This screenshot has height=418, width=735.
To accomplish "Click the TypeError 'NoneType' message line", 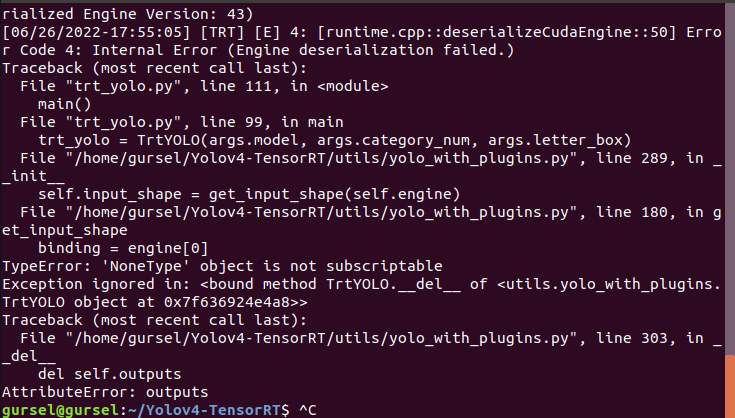I will (x=222, y=266).
